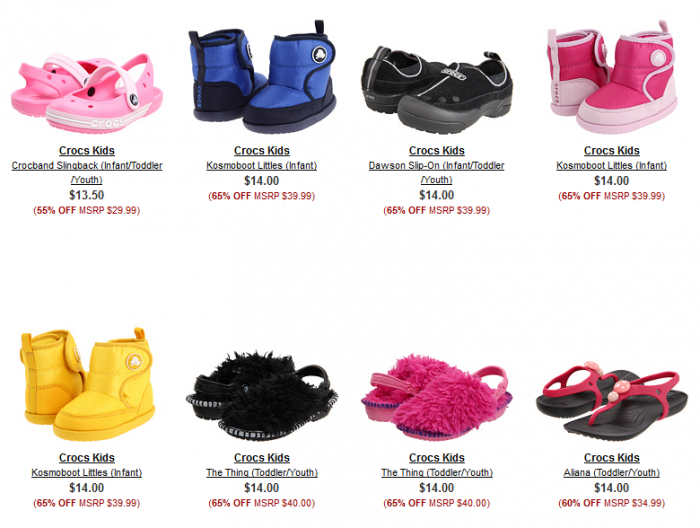Click Kosmoboot Littles link under pink boots
Screen dimensions: 700x528
click(612, 166)
